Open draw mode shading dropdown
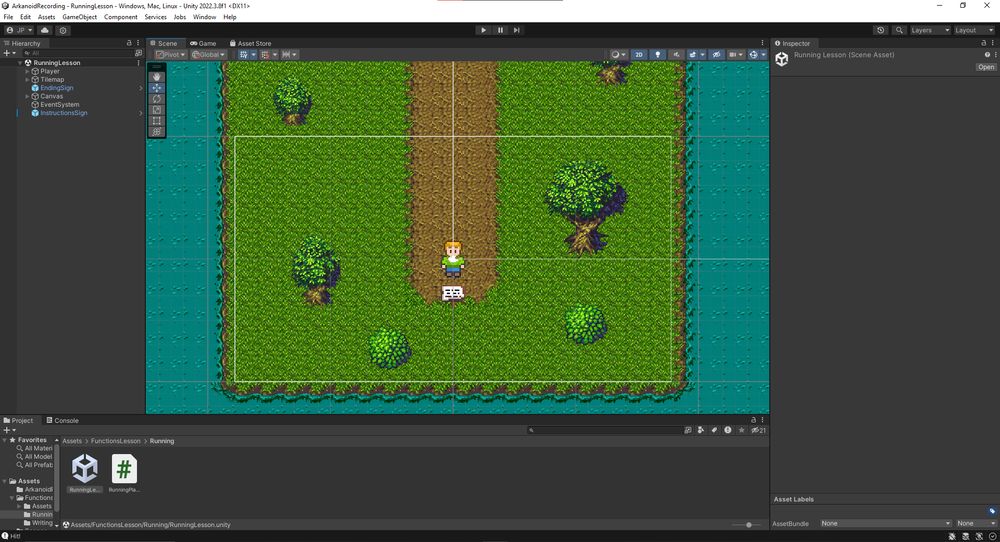1000x542 pixels. pos(618,55)
